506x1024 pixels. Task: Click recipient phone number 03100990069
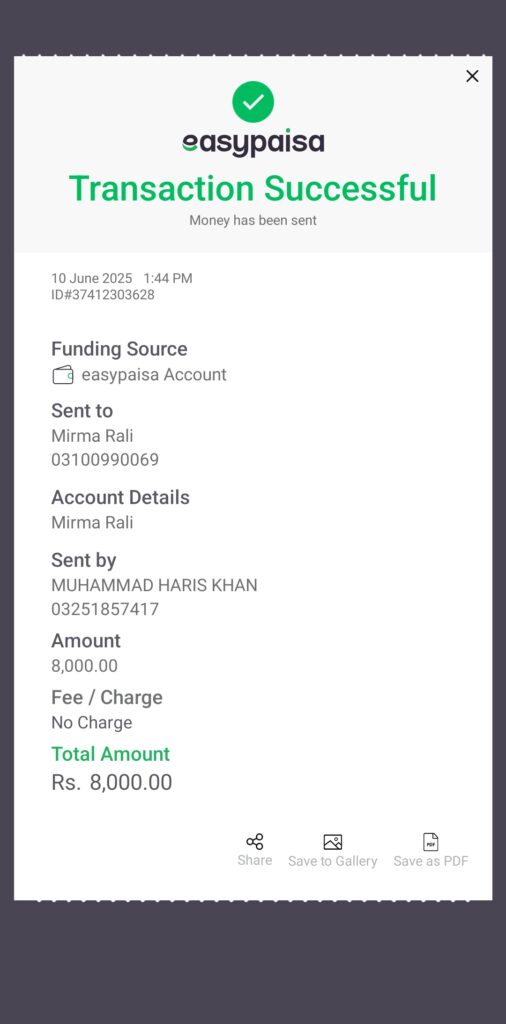coord(105,460)
